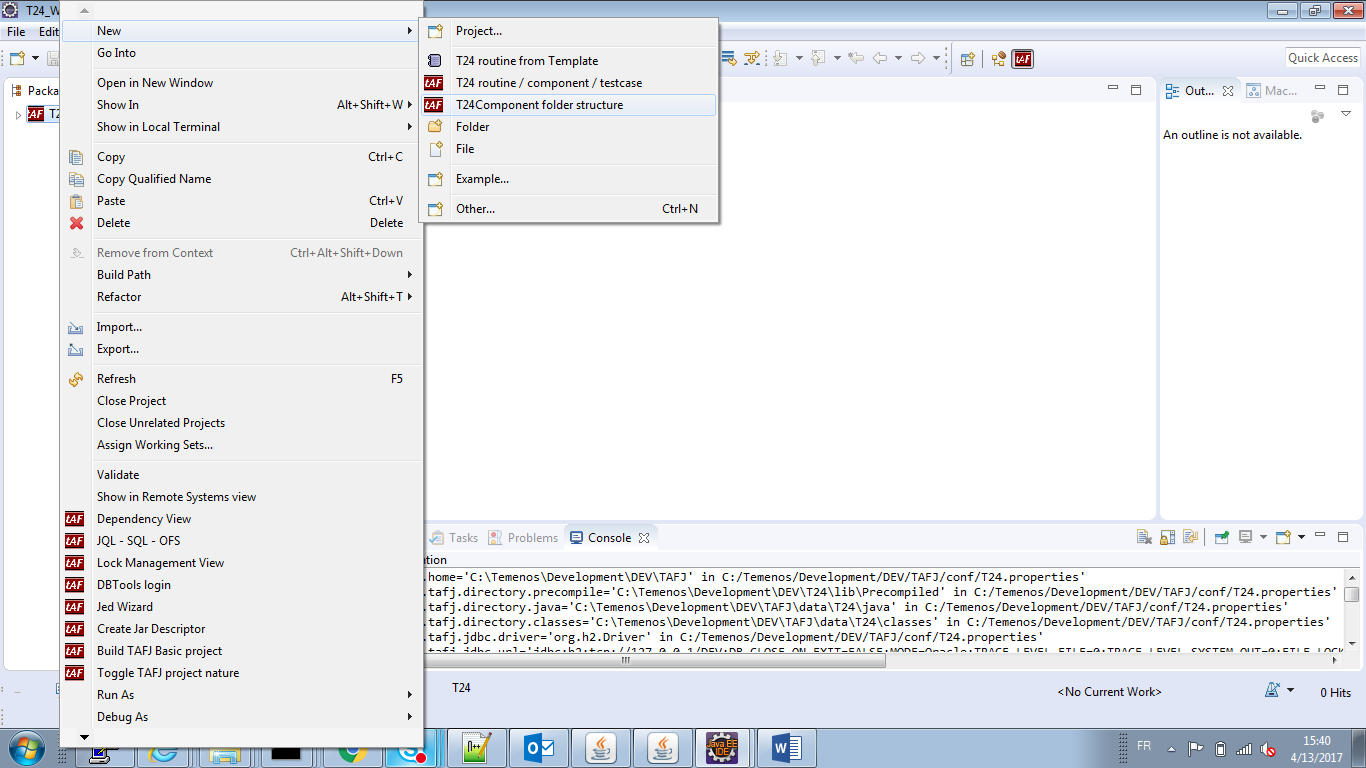The height and width of the screenshot is (768, 1366).
Task: Select T24Component folder structure menu entry
Action: pyautogui.click(x=538, y=105)
